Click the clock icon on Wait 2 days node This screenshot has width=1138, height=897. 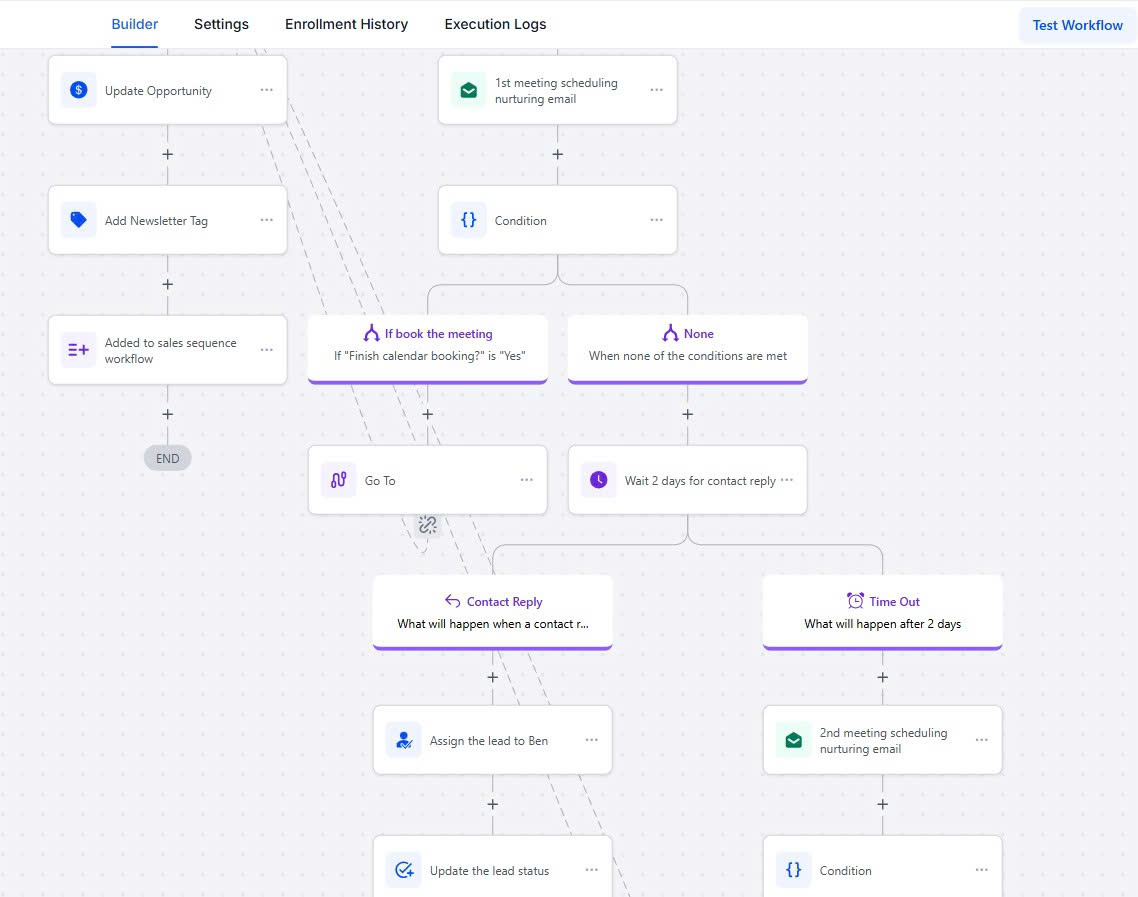(x=599, y=480)
